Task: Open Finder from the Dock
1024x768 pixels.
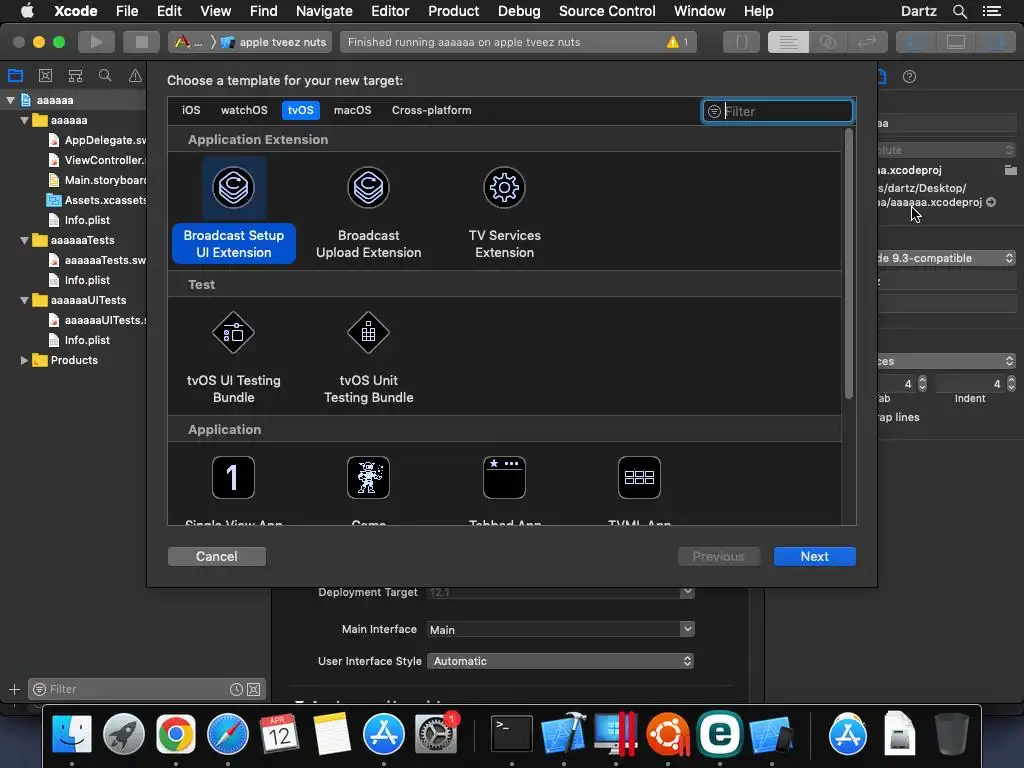Action: point(72,734)
